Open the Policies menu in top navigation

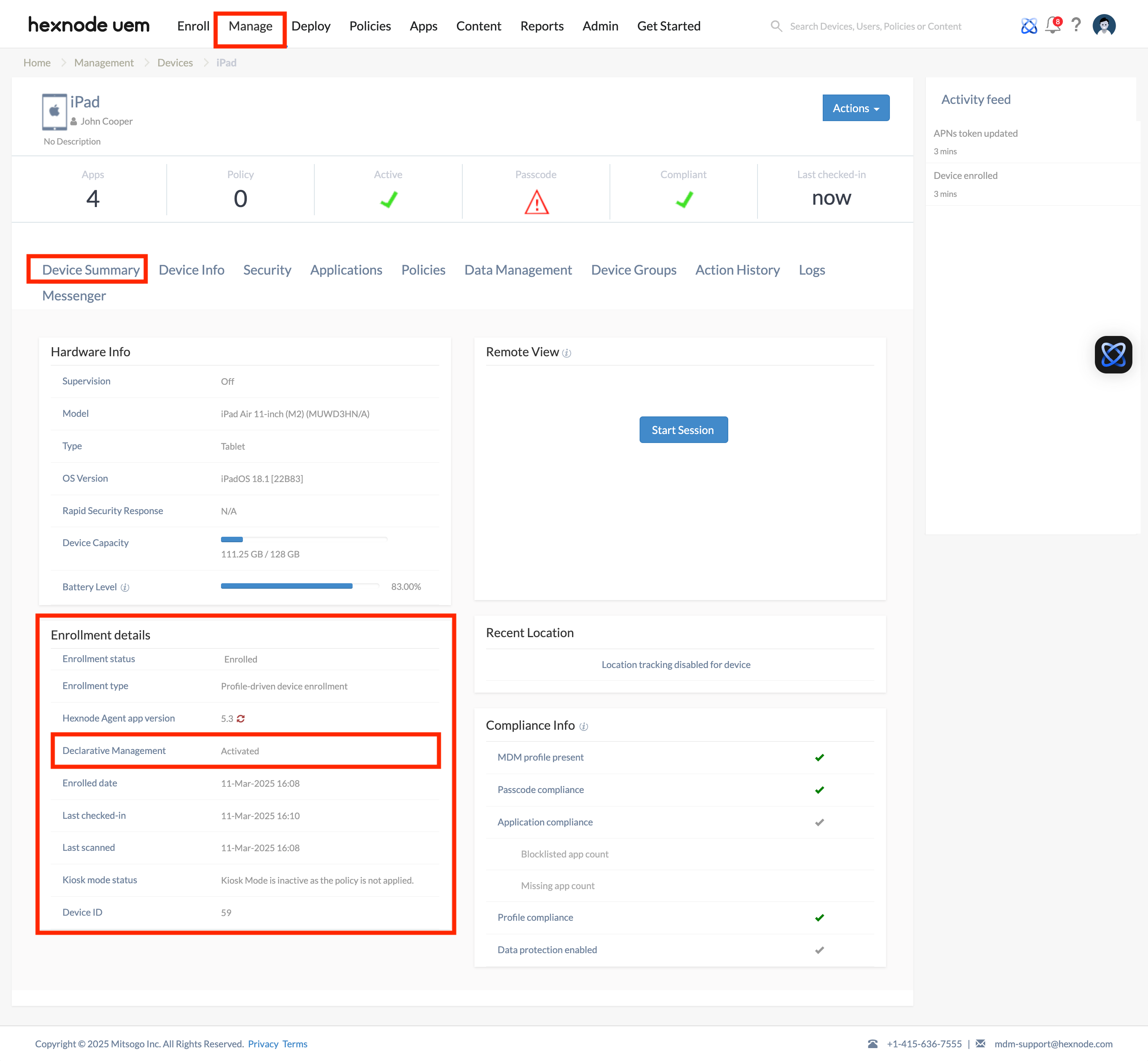[x=370, y=26]
